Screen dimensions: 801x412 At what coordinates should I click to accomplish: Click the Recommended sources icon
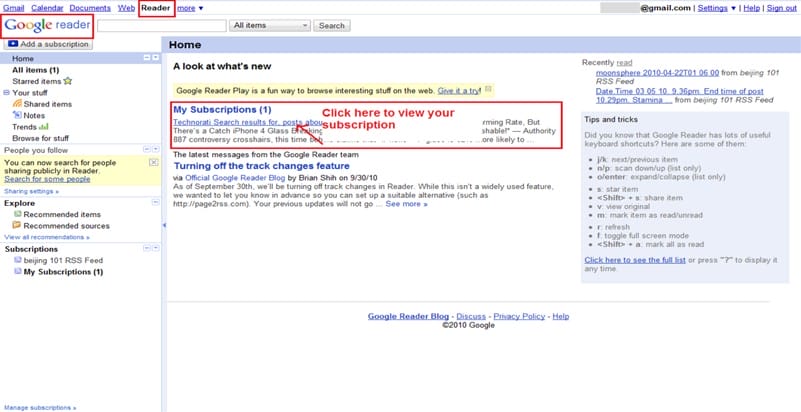click(17, 226)
